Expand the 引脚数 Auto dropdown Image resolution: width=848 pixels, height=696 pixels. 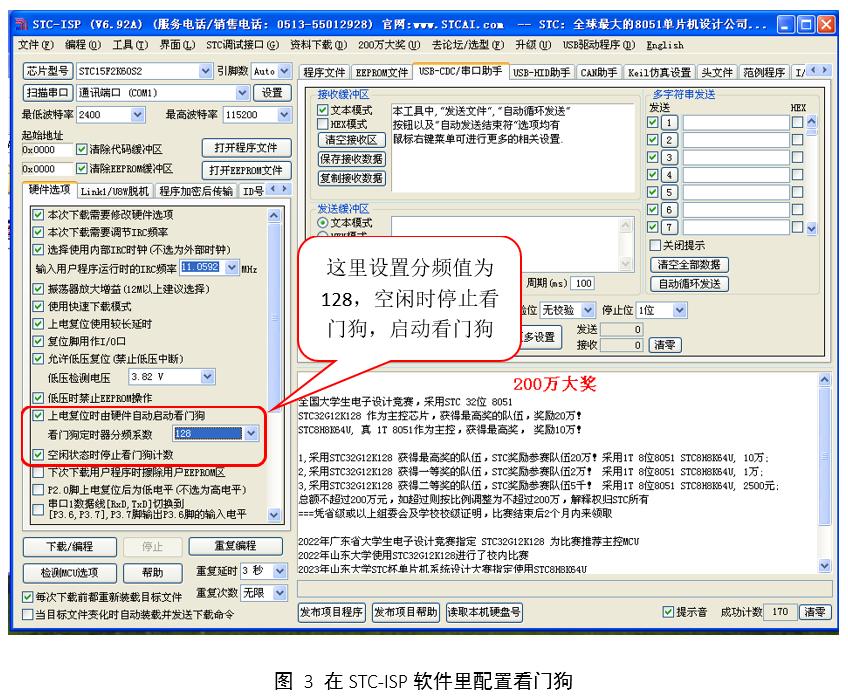coord(284,71)
